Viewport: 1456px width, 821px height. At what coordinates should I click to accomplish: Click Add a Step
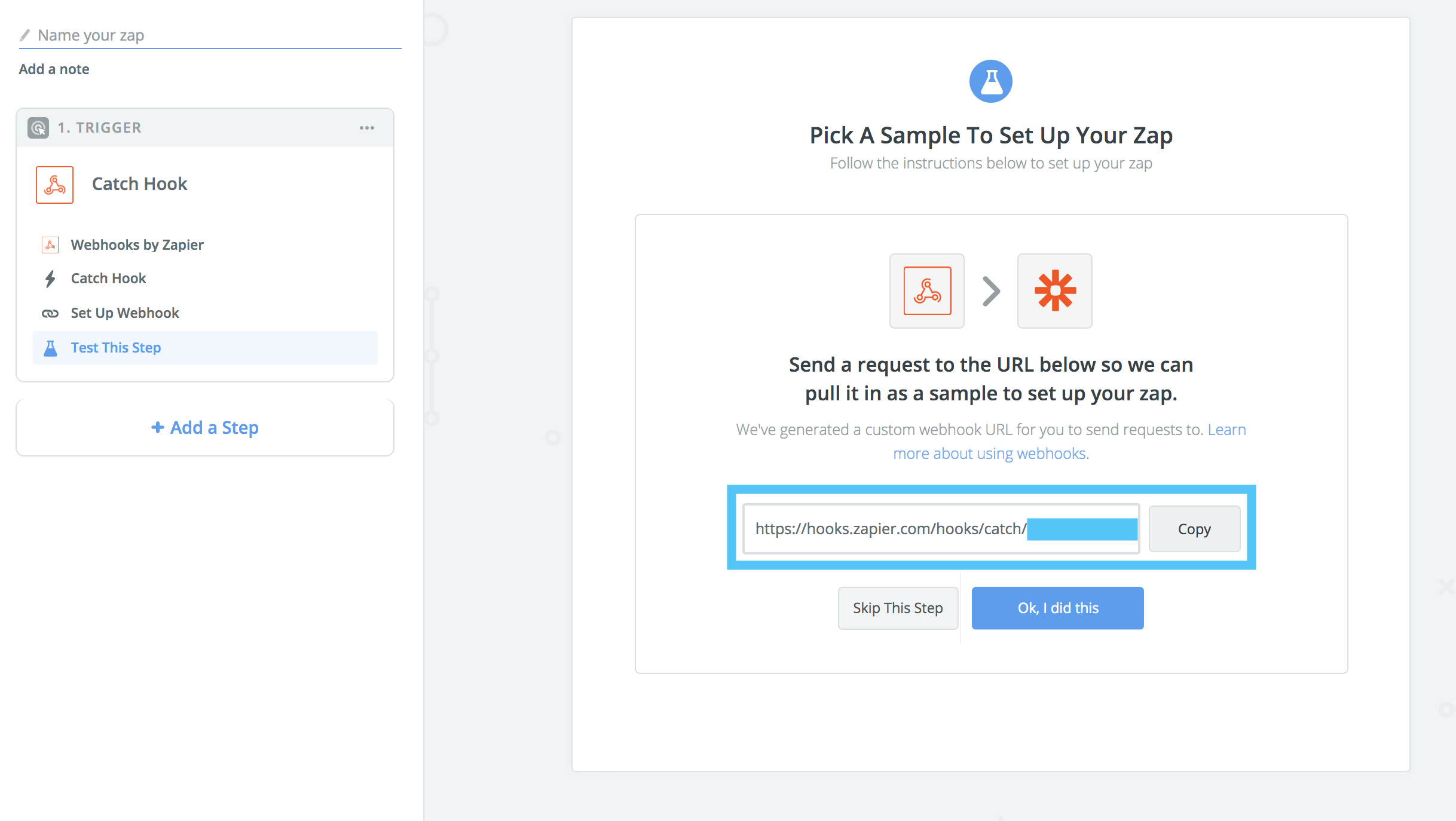(204, 427)
